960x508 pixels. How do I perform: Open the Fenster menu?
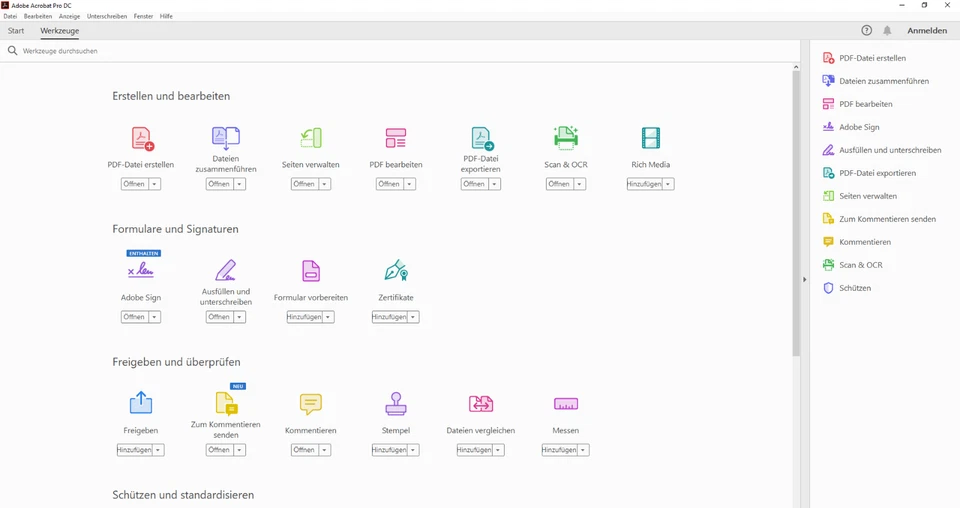143,17
